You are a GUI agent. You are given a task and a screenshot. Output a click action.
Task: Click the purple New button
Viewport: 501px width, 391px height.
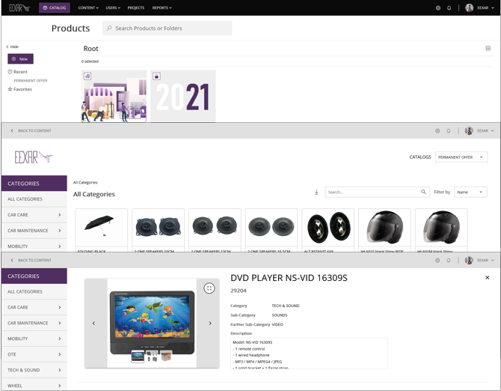20,59
